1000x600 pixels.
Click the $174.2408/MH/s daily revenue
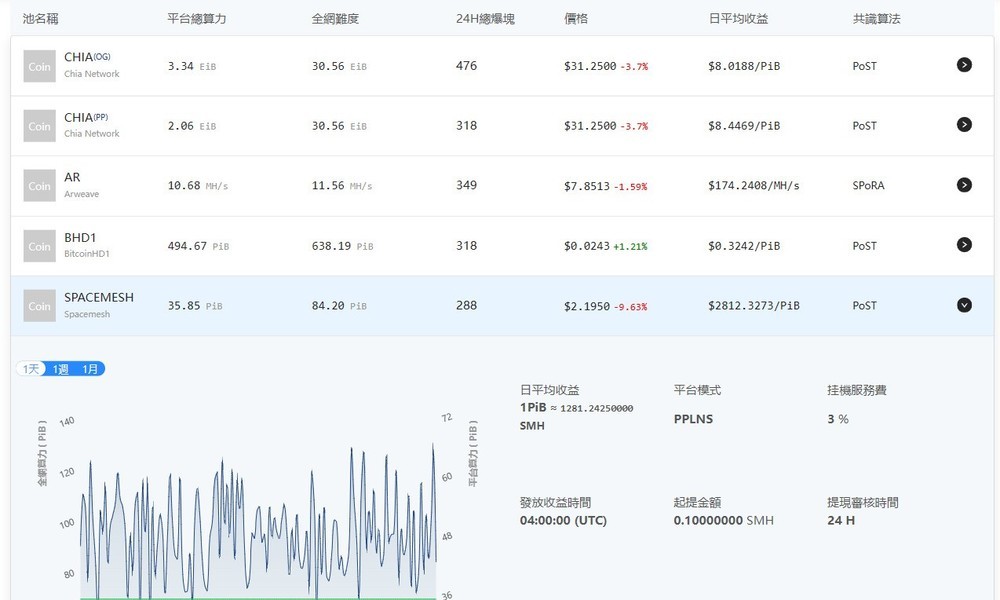pos(754,186)
